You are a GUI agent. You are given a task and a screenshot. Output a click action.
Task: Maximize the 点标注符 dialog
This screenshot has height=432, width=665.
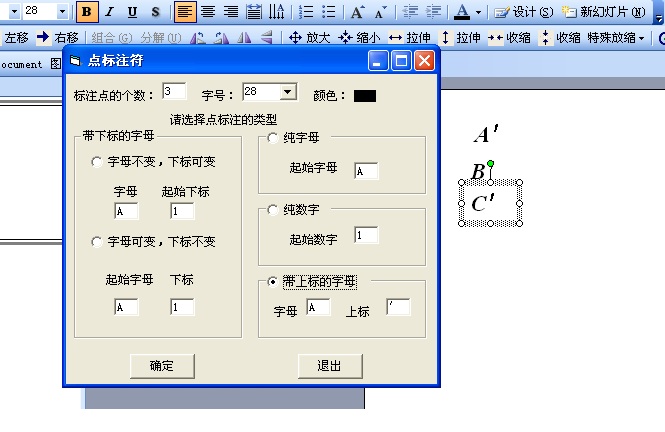coord(401,61)
